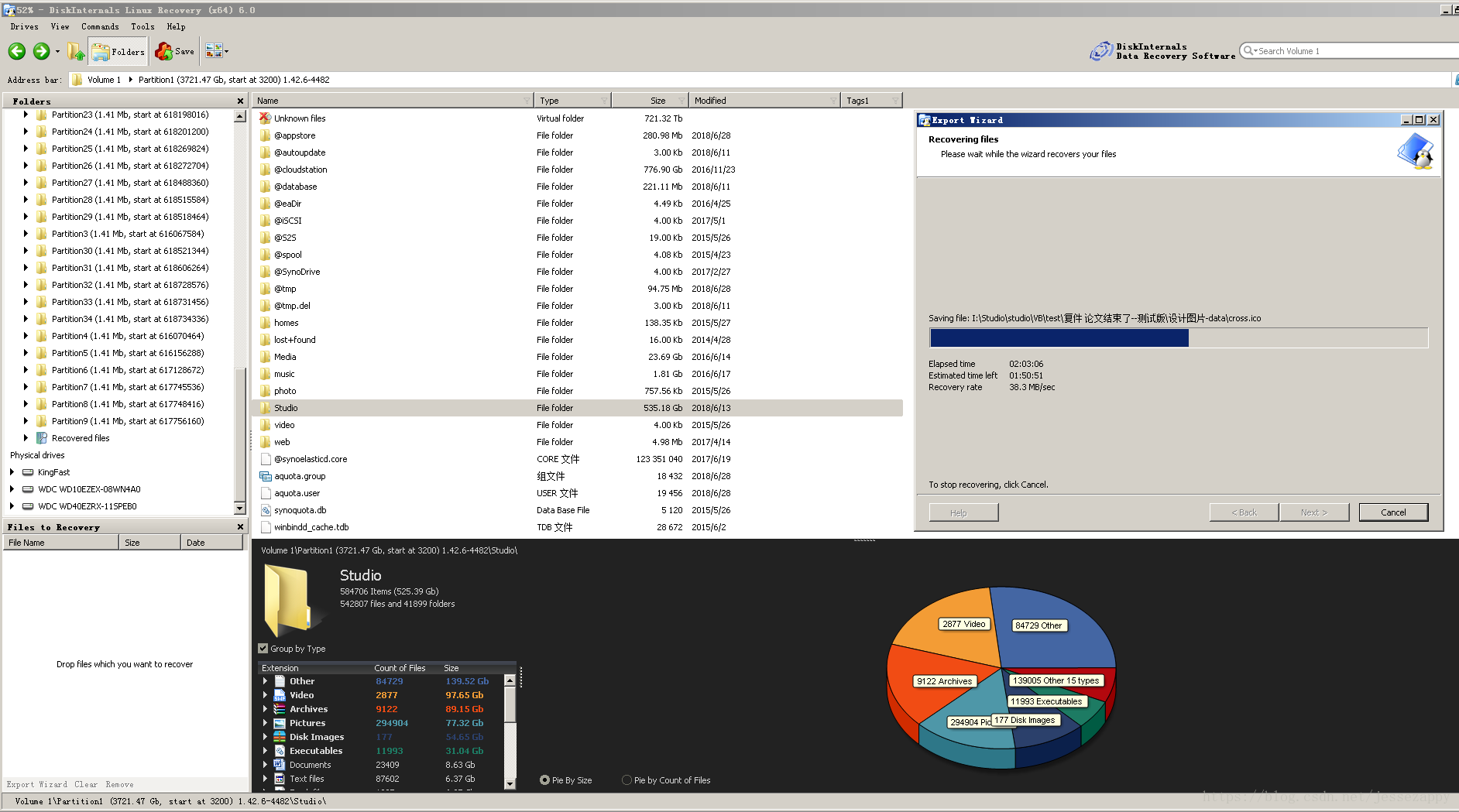Viewport: 1459px width, 812px height.
Task: Open the Commands menu
Action: pyautogui.click(x=100, y=26)
